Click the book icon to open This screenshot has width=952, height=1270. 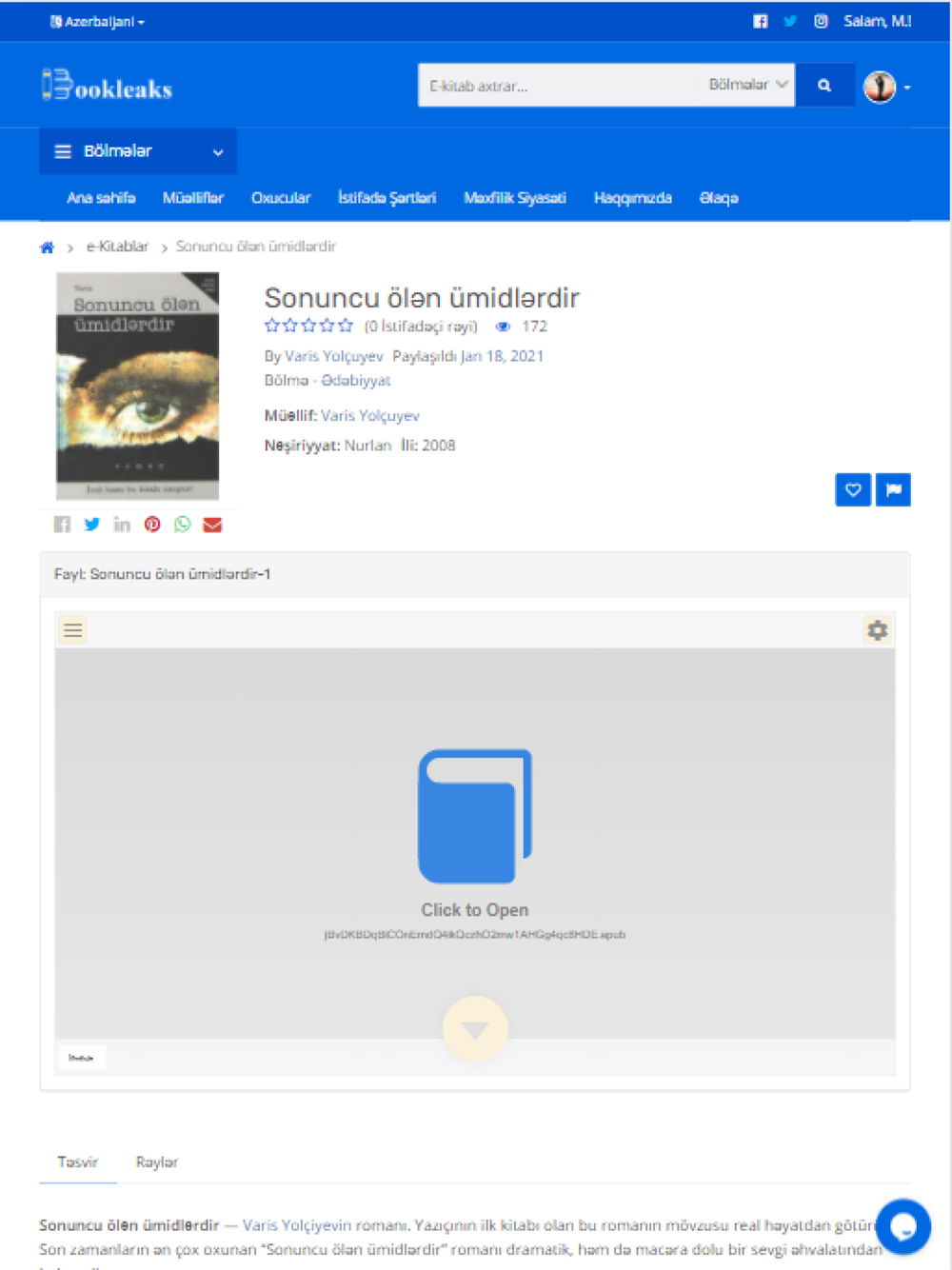click(475, 817)
